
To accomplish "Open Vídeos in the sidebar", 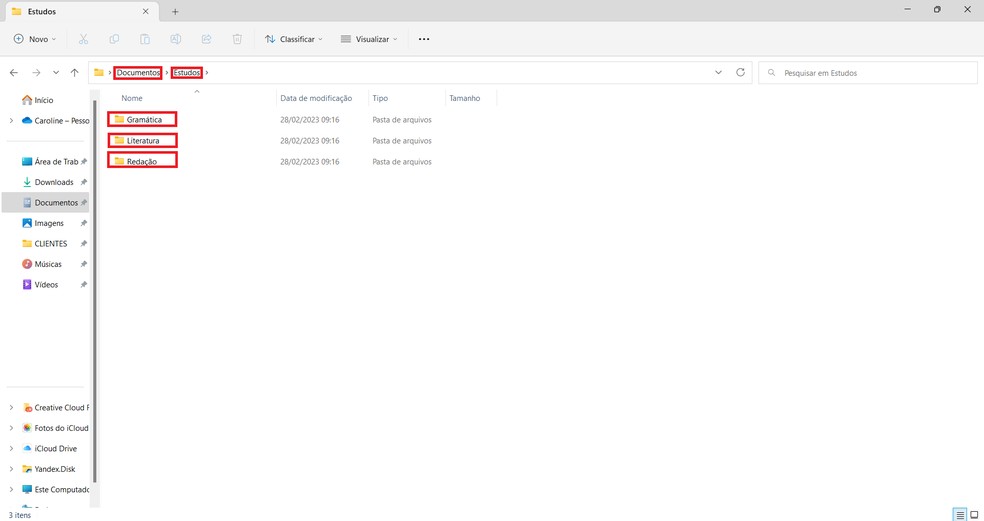I will coord(40,285).
